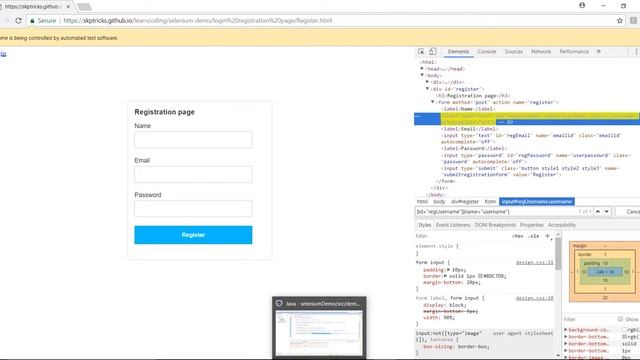Open the more DevTools tabs chevron
Viewport: 640px width, 360px height.
pos(599,52)
